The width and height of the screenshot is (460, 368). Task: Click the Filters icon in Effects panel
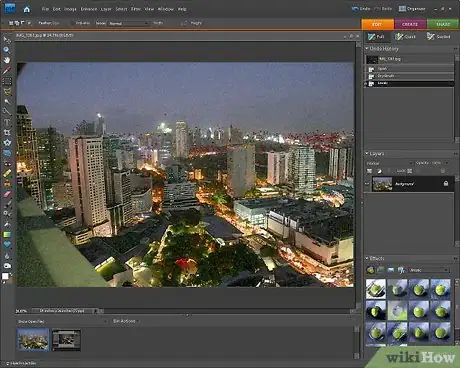pyautogui.click(x=370, y=270)
